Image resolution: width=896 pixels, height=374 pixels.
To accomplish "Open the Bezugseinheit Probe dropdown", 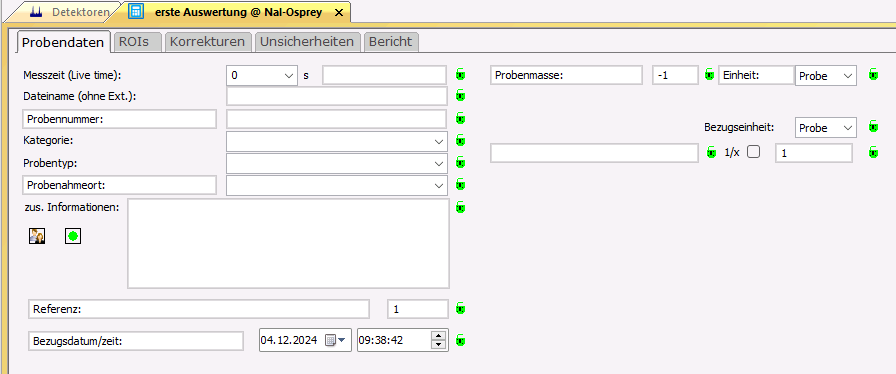I will 848,128.
